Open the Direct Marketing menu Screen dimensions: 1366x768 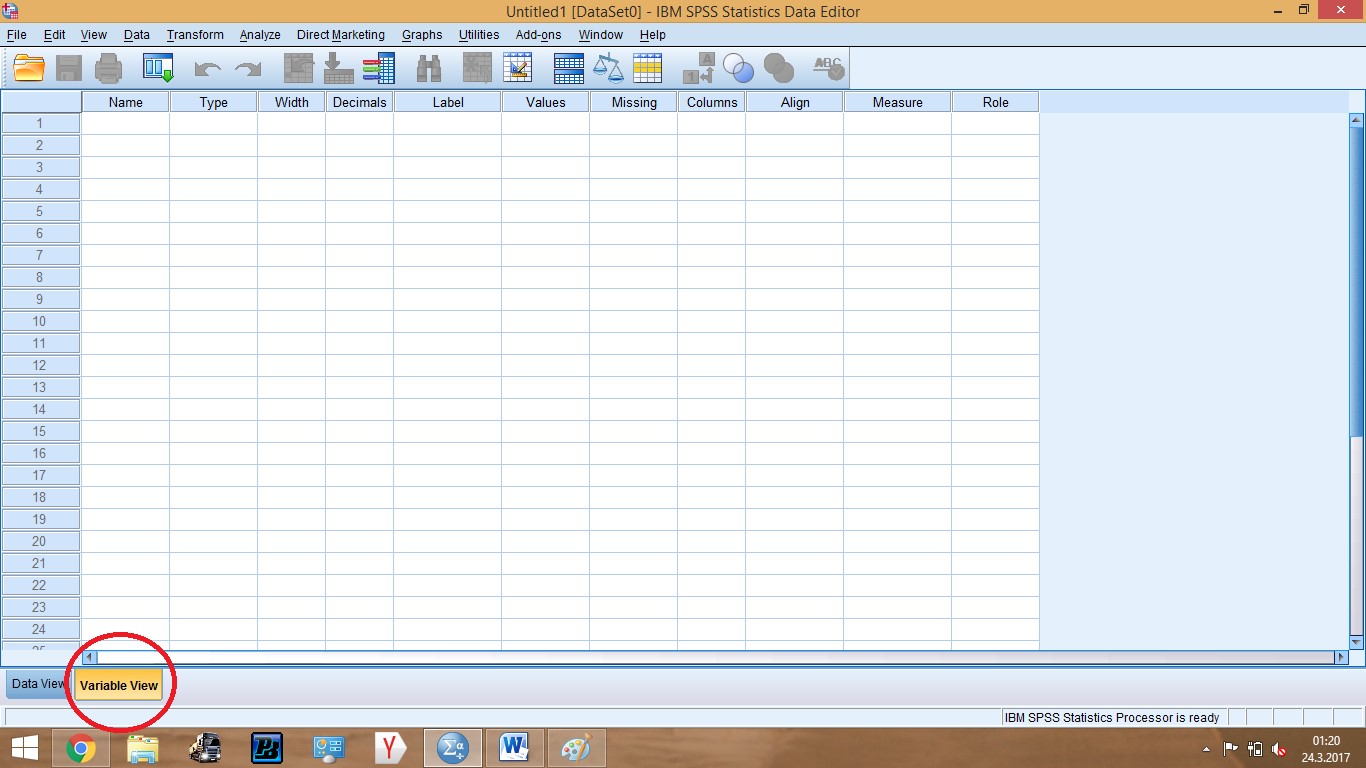click(x=341, y=35)
